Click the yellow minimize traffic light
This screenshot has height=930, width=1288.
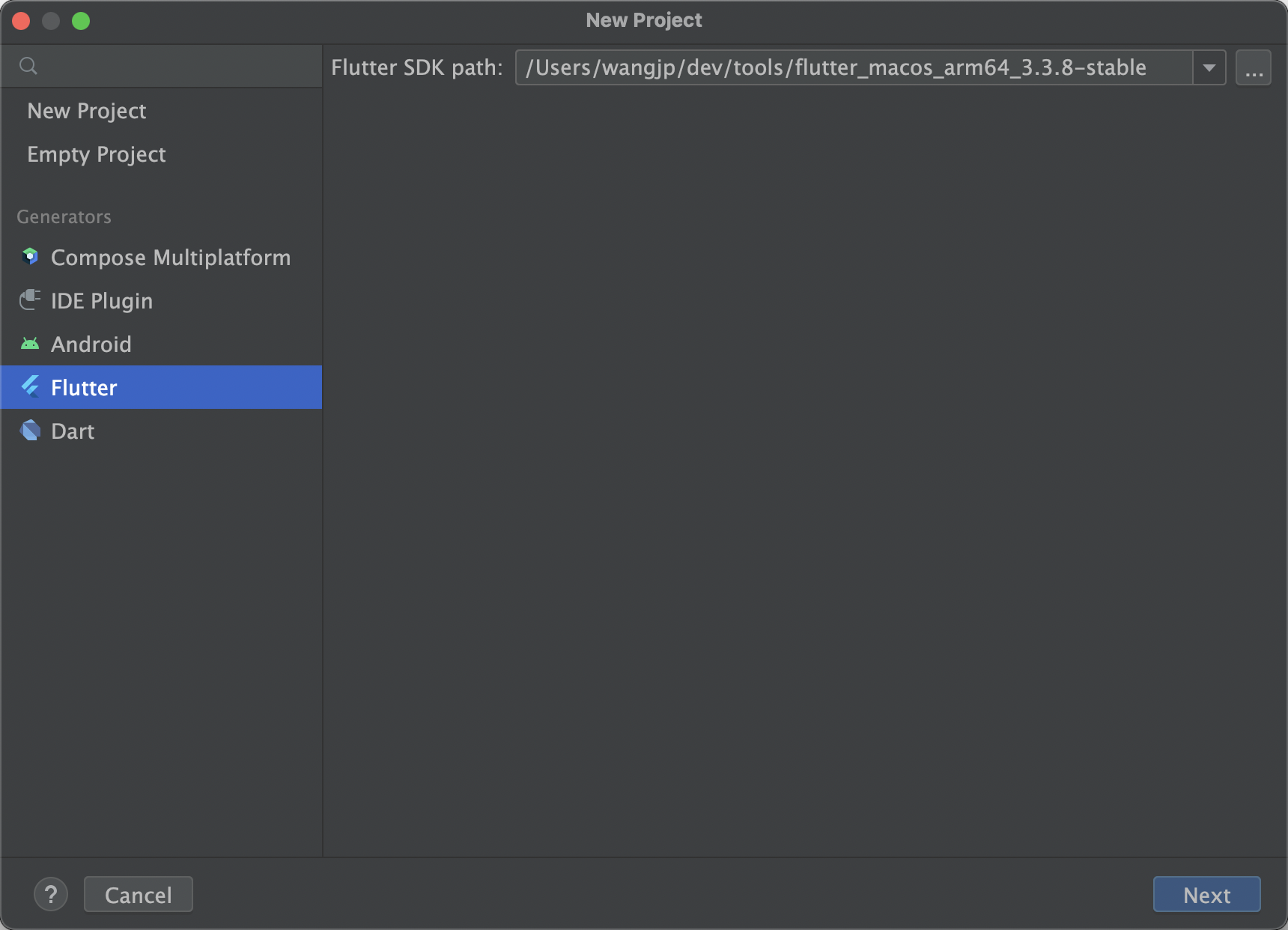(51, 21)
